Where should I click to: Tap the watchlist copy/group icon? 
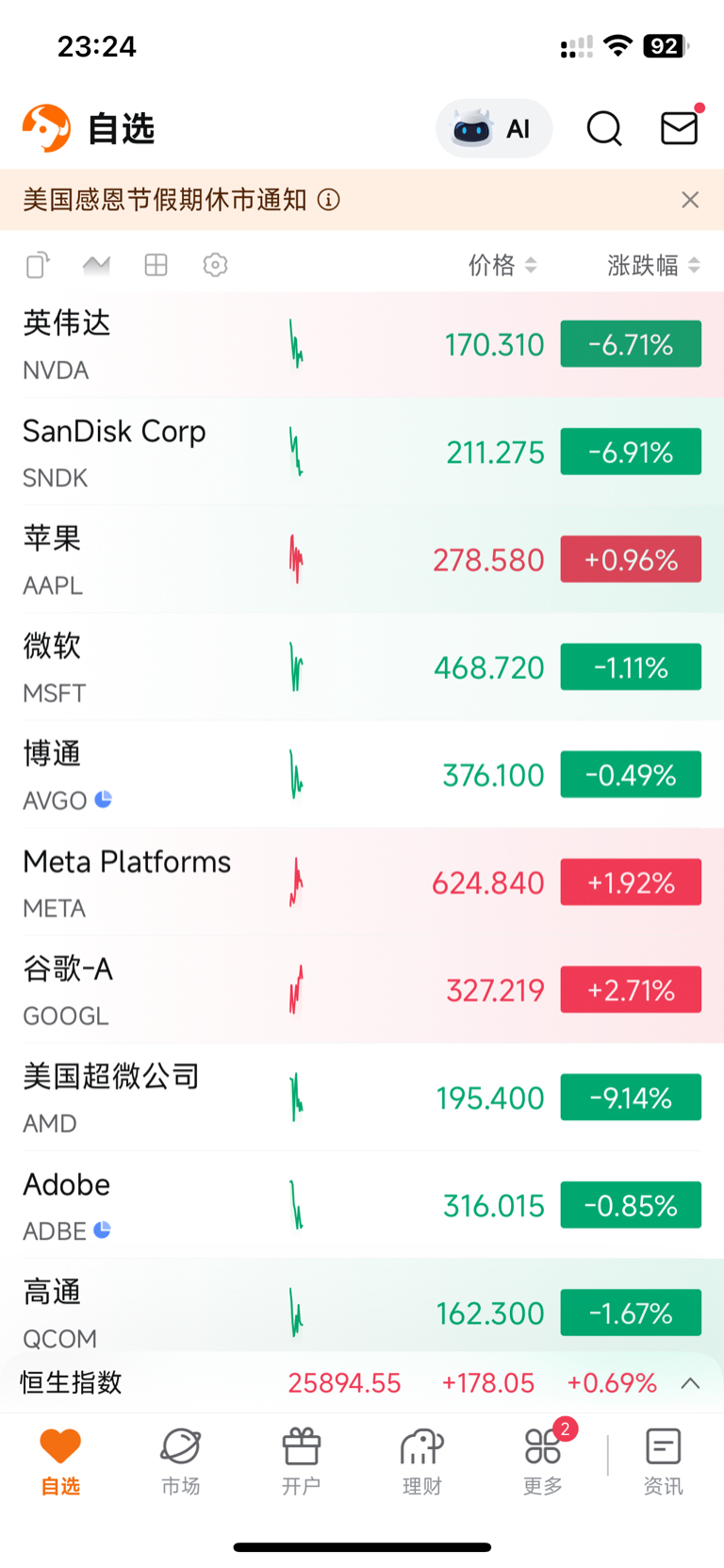[x=37, y=265]
